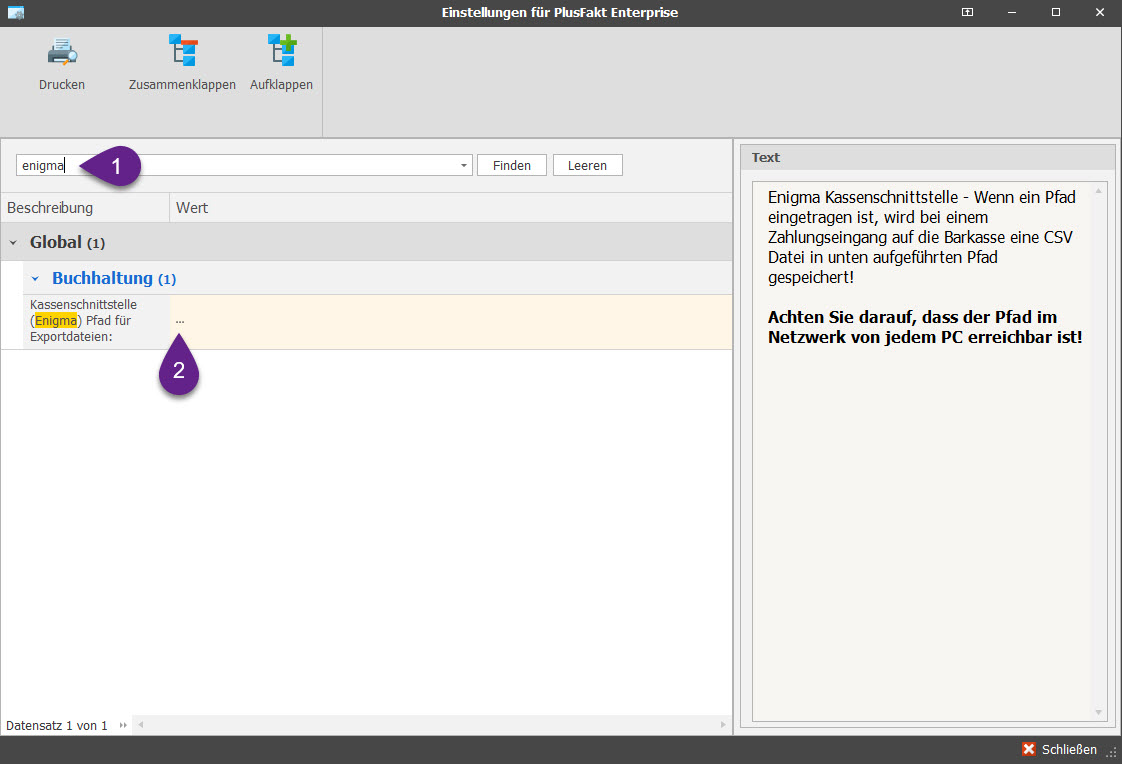Click the Datensatz 1 von 1 status
Screen dimensions: 1122x764
[x=57, y=725]
